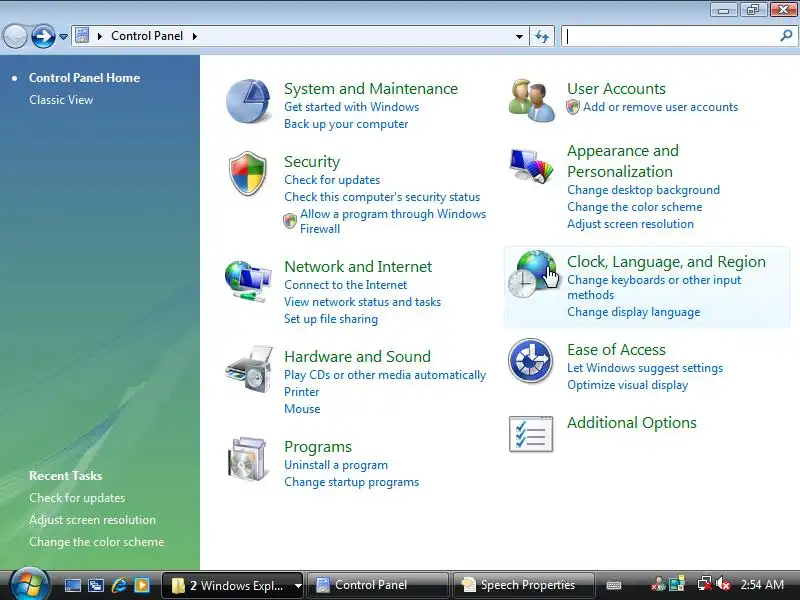
Task: Click the shield icon next to Add or remove user accounts
Action: click(x=573, y=107)
